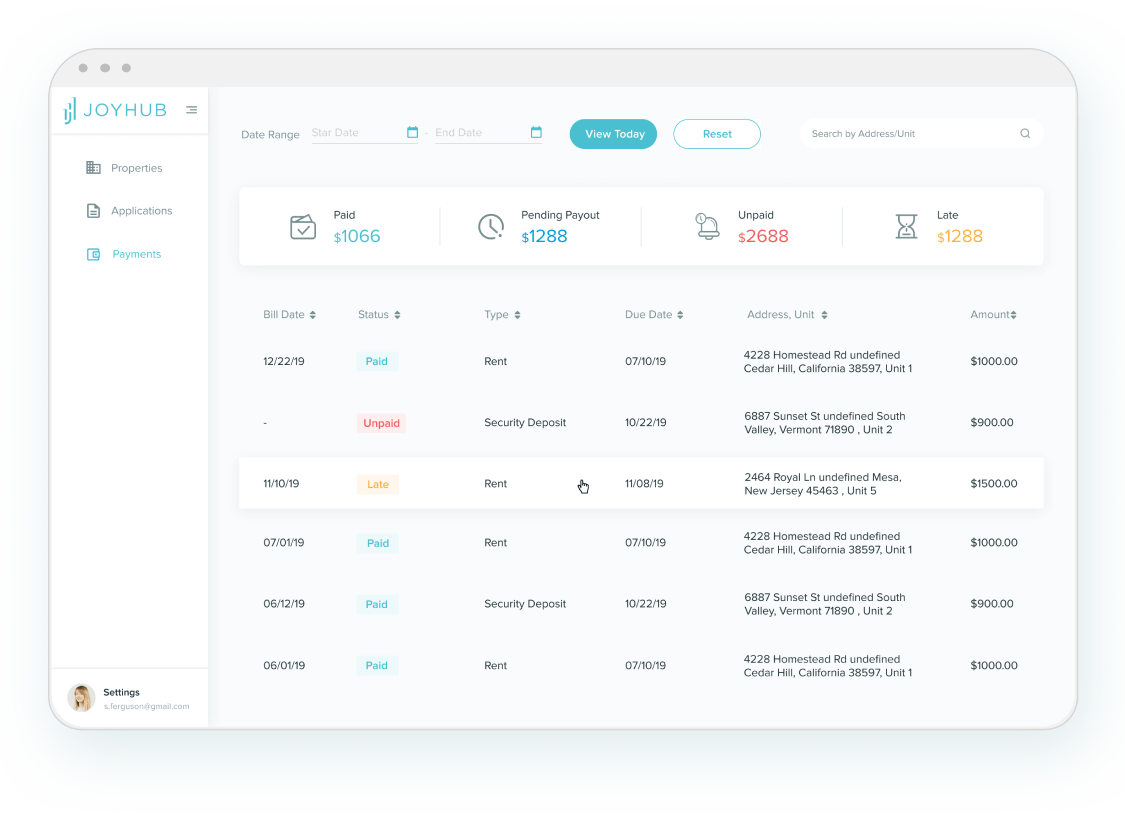Click the Late hourglass icon
The width and height of the screenshot is (1125, 817).
tap(906, 227)
